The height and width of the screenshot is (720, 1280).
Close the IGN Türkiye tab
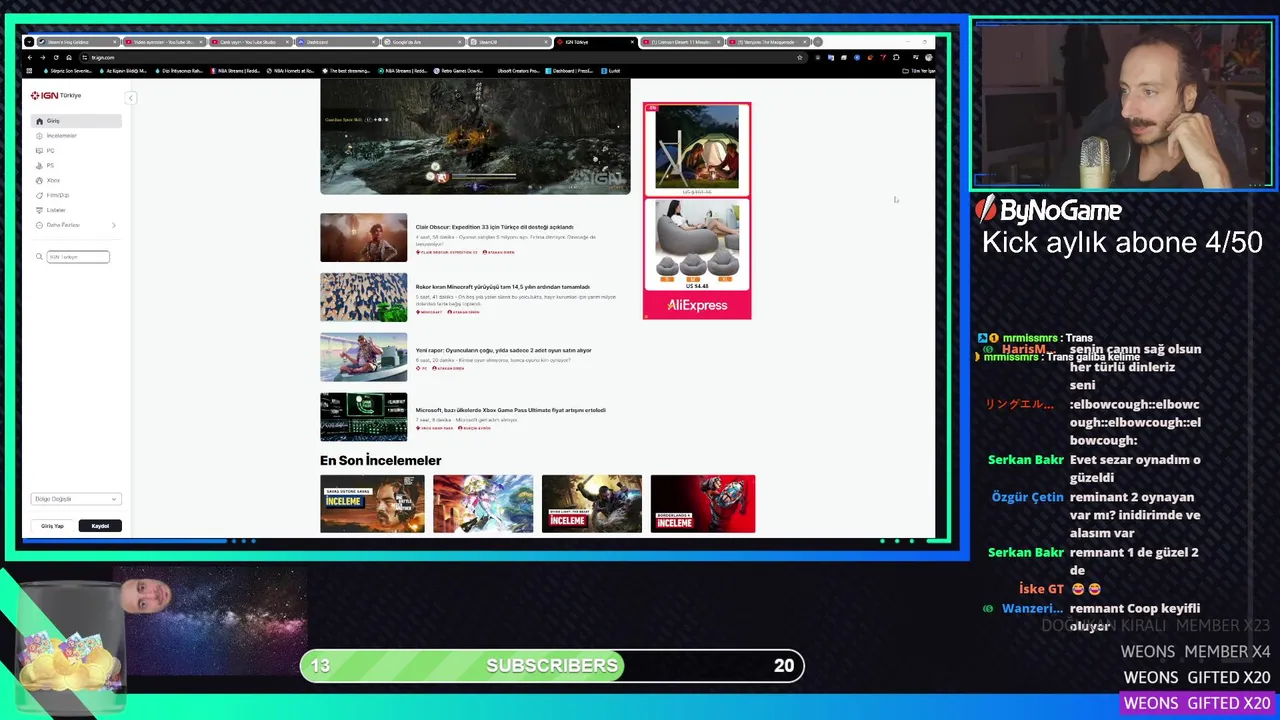coord(632,42)
